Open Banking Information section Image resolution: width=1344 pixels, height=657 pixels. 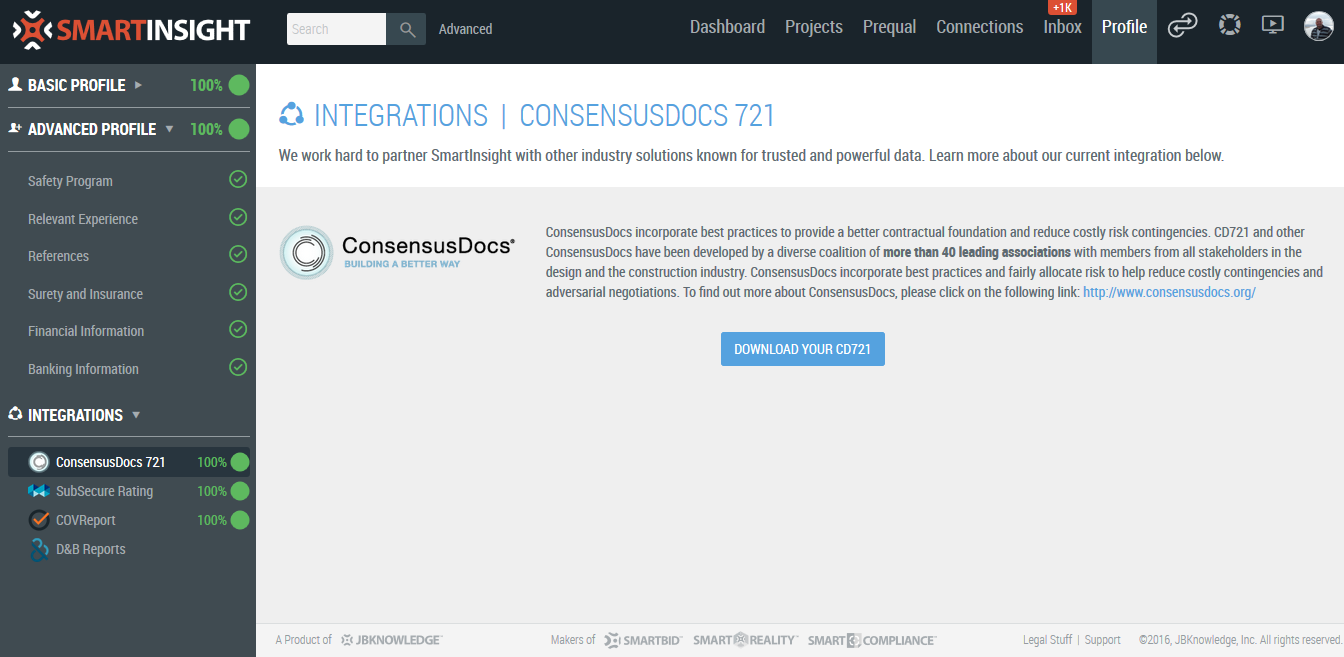coord(83,369)
